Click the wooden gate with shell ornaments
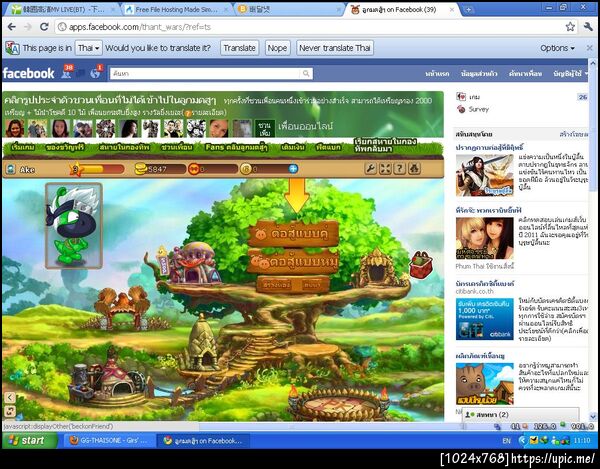 coord(122,308)
